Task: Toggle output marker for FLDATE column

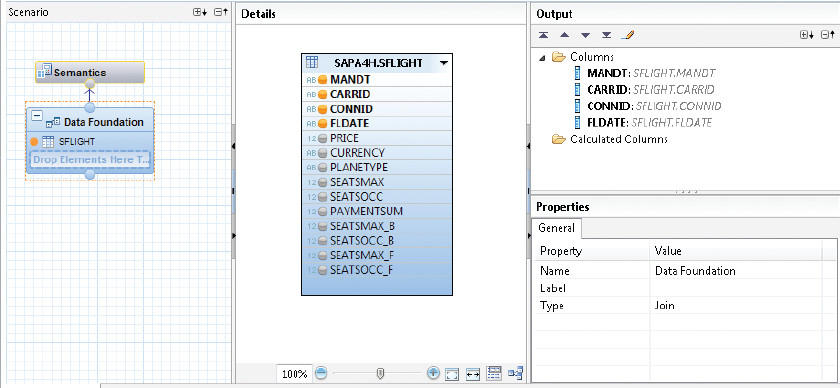Action: click(322, 123)
